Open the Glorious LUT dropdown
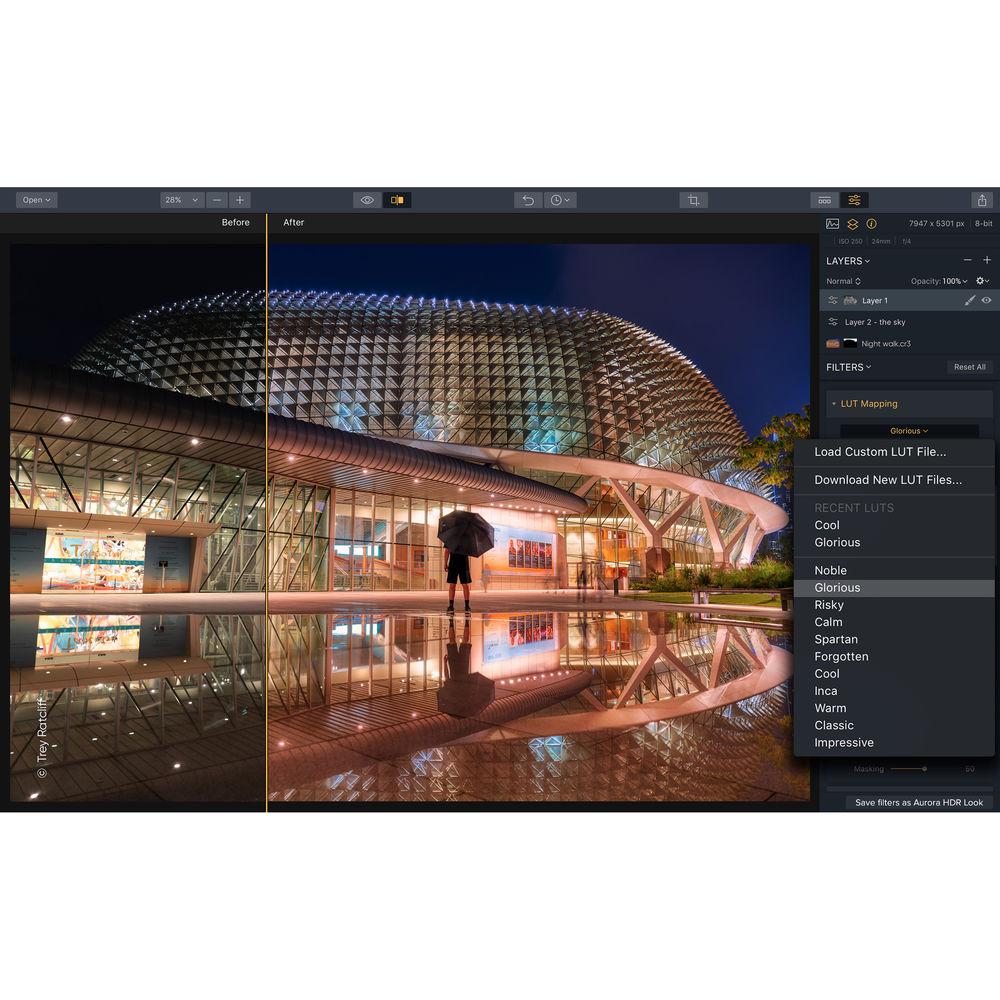Image resolution: width=1000 pixels, height=1000 pixels. tap(908, 430)
